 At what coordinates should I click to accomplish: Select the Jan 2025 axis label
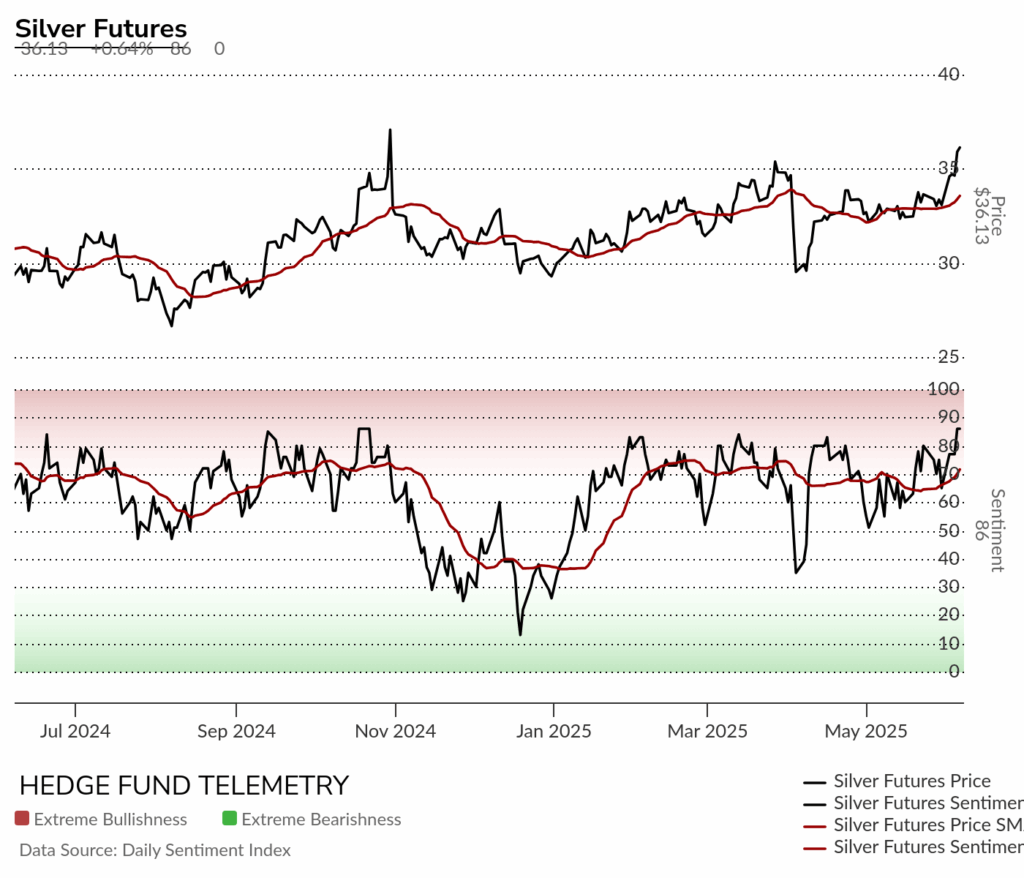click(553, 731)
